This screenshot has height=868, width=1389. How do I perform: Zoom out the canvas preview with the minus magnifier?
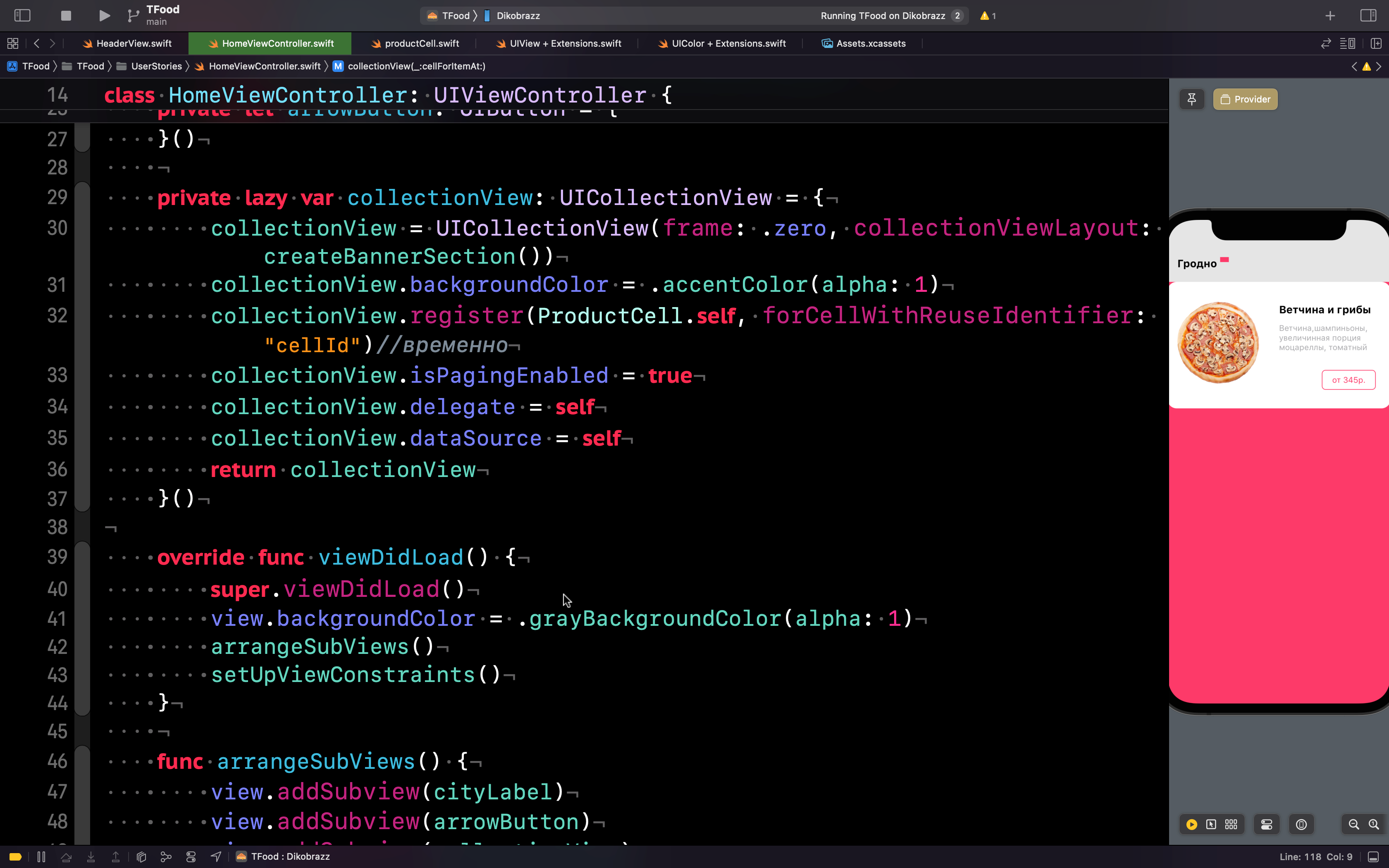tap(1353, 824)
